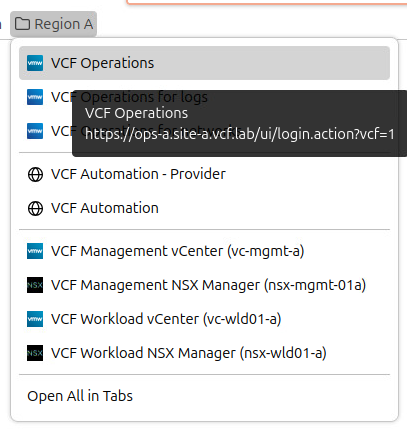Click NSX icon for Workload NSX Manager
Image resolution: width=407 pixels, height=434 pixels.
pos(35,353)
